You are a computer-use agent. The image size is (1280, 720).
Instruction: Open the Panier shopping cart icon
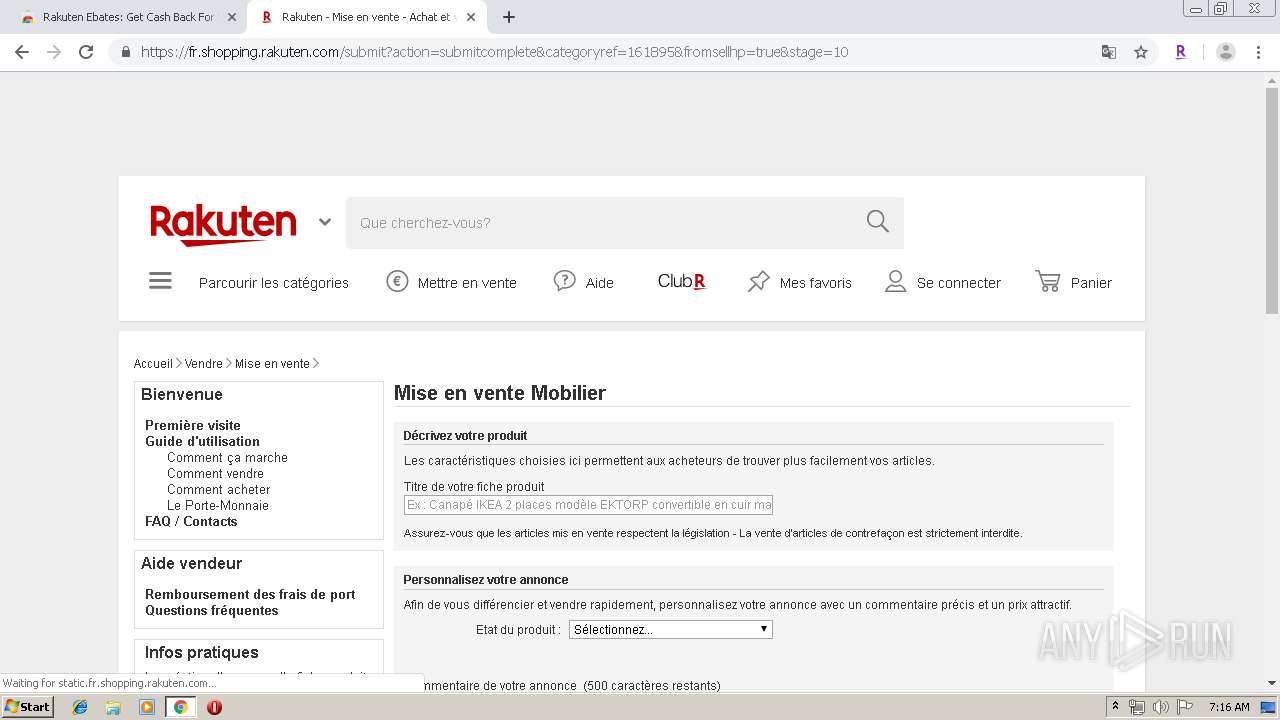coord(1048,282)
